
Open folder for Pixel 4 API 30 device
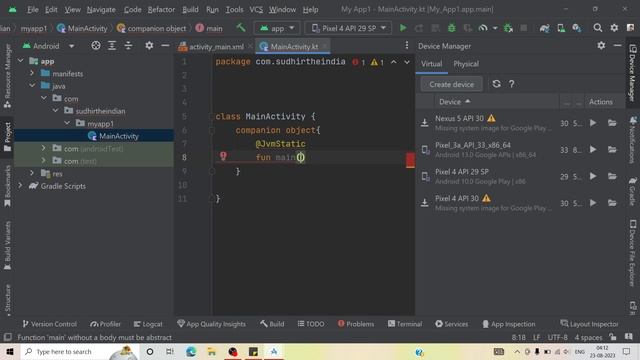coord(612,203)
